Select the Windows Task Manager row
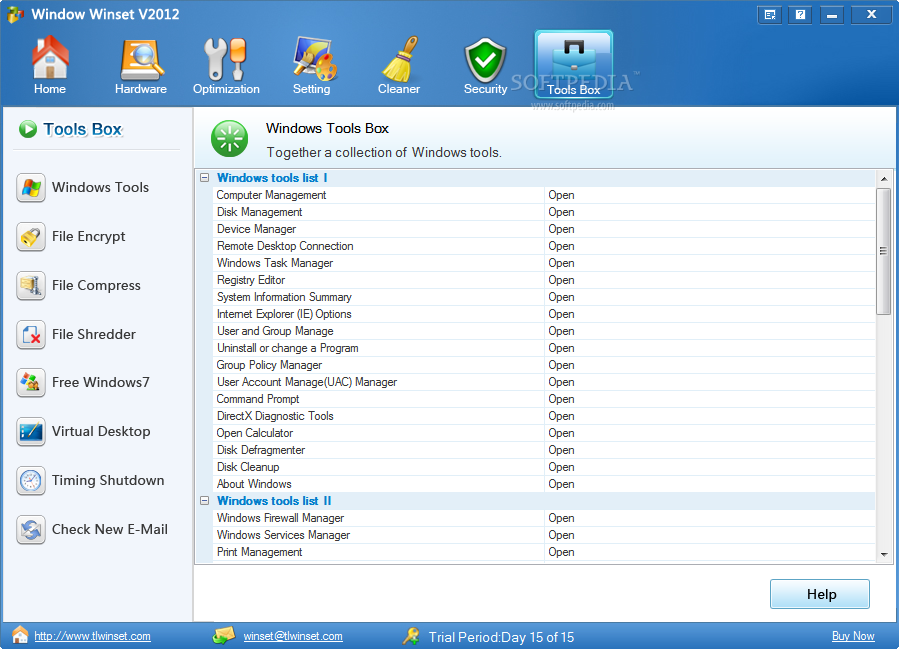The image size is (899, 649). 544,263
